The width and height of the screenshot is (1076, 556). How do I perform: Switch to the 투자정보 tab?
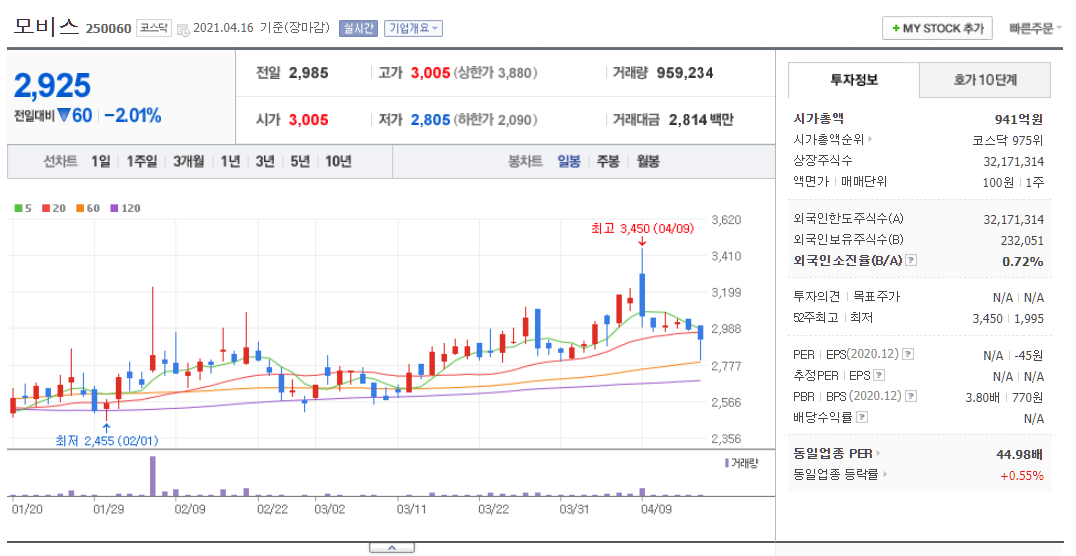pyautogui.click(x=854, y=80)
